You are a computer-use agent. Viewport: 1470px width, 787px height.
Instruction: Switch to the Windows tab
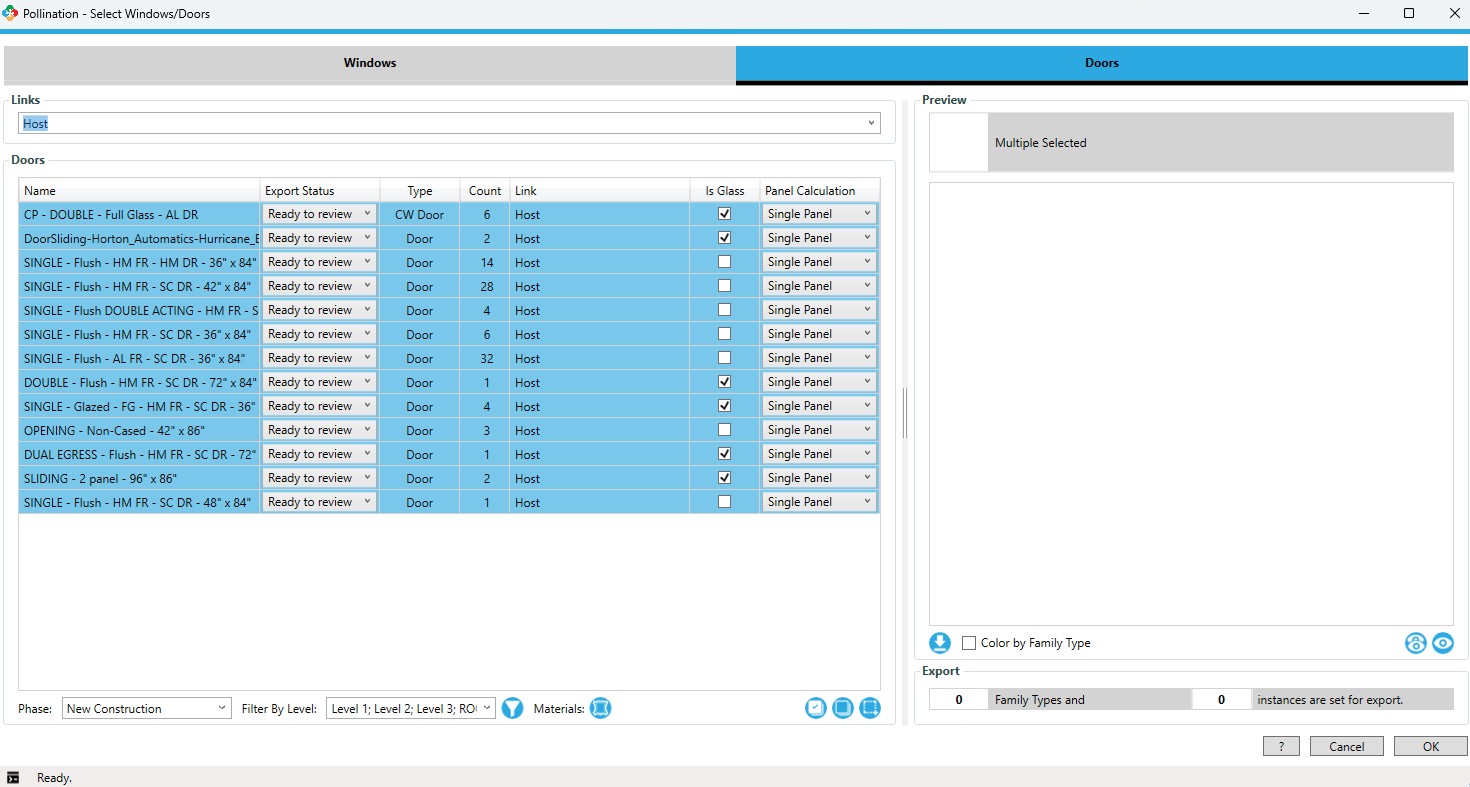370,63
